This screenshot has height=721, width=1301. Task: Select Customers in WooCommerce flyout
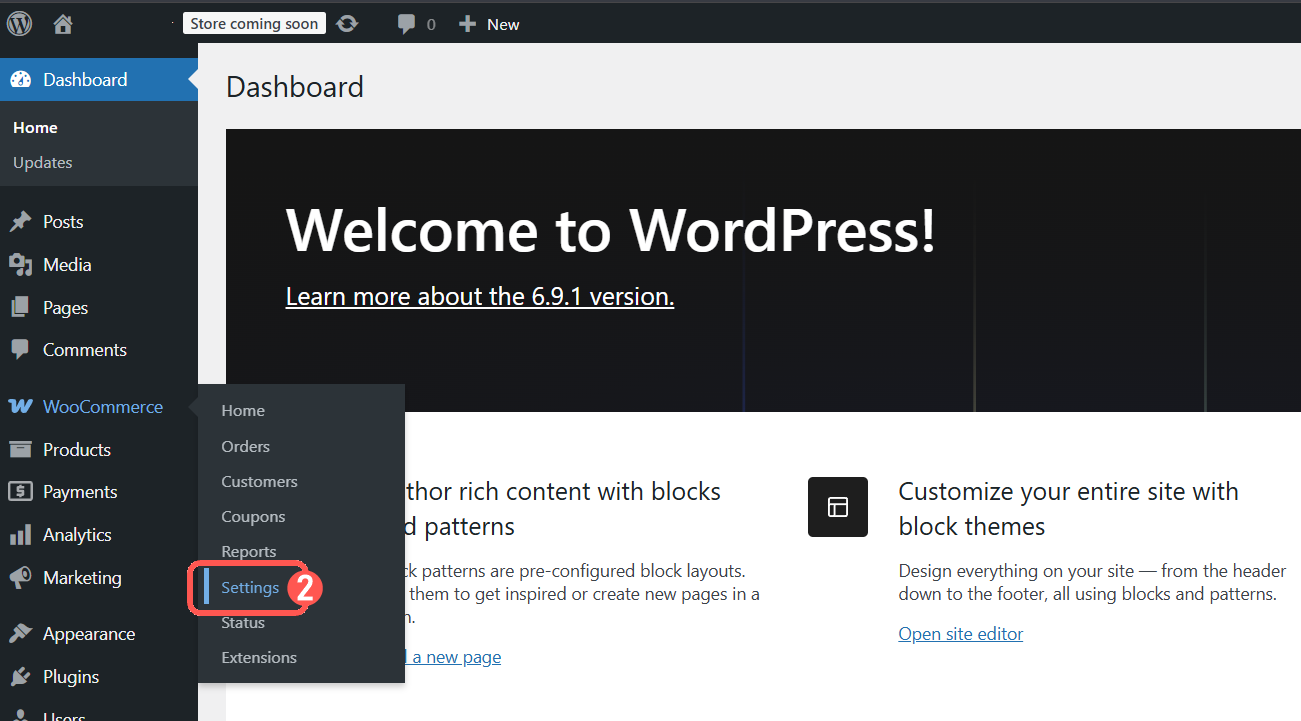[260, 482]
